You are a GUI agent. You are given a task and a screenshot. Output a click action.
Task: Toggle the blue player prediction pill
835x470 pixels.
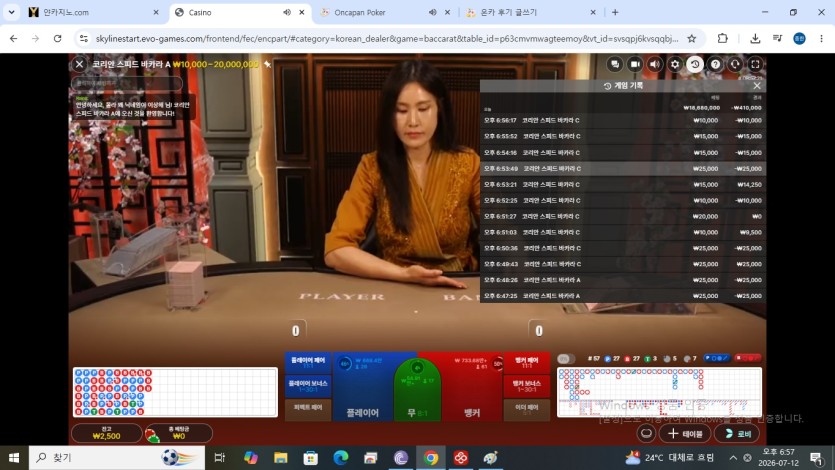[716, 358]
